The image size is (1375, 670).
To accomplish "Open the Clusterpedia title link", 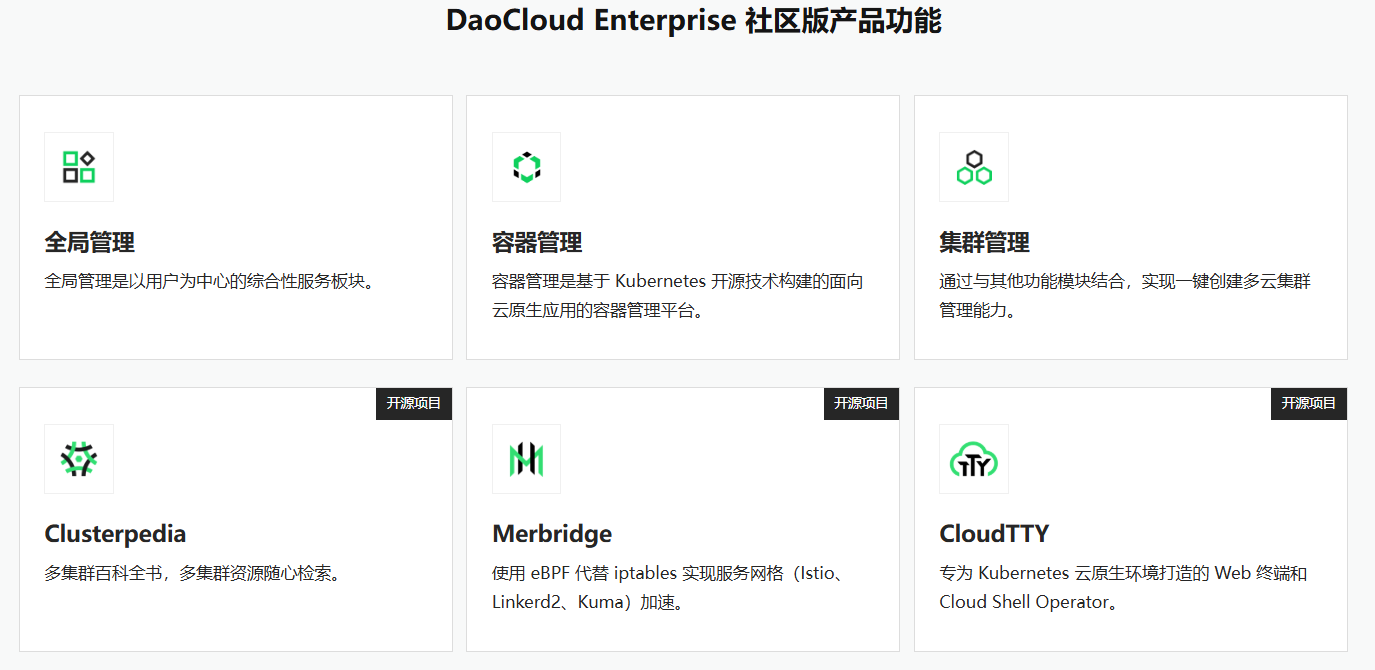I will point(115,534).
